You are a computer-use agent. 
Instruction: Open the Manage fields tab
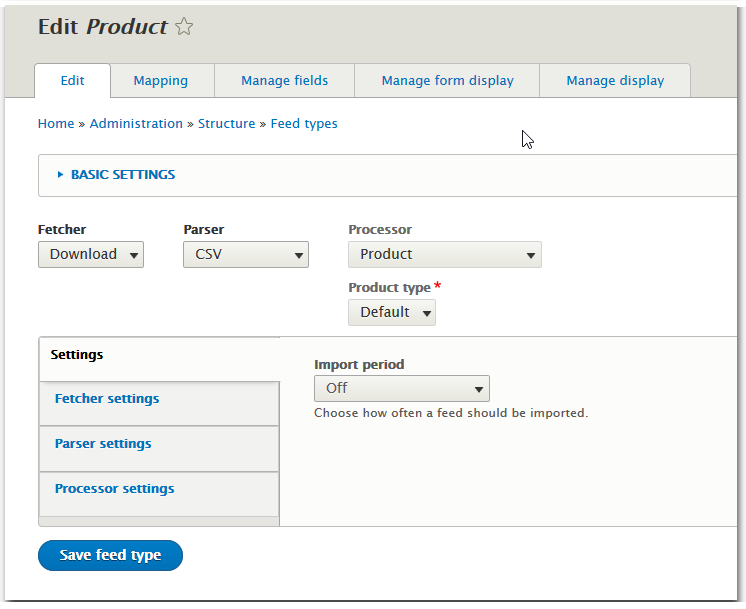[285, 80]
